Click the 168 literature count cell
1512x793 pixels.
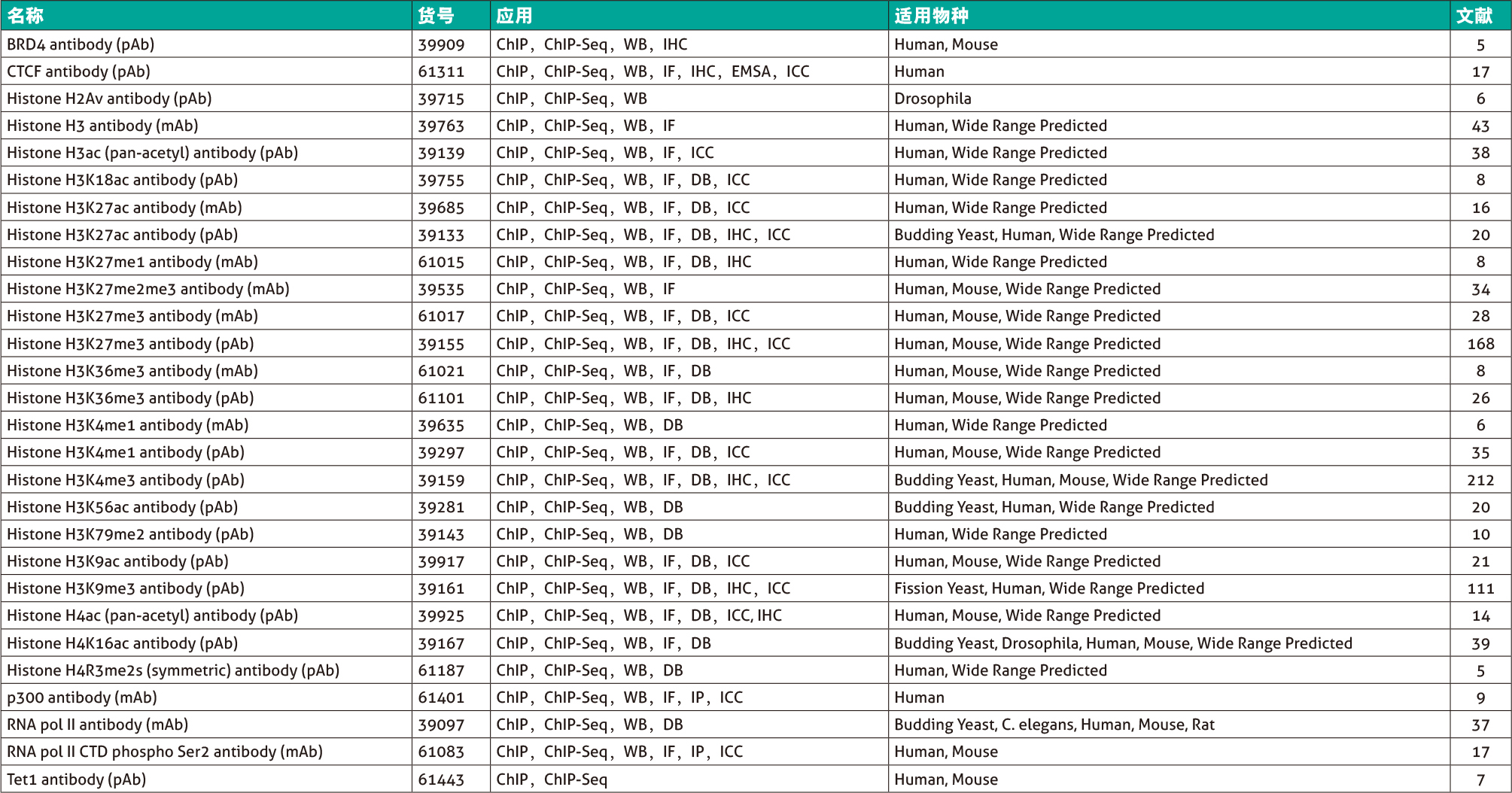pyautogui.click(x=1480, y=345)
